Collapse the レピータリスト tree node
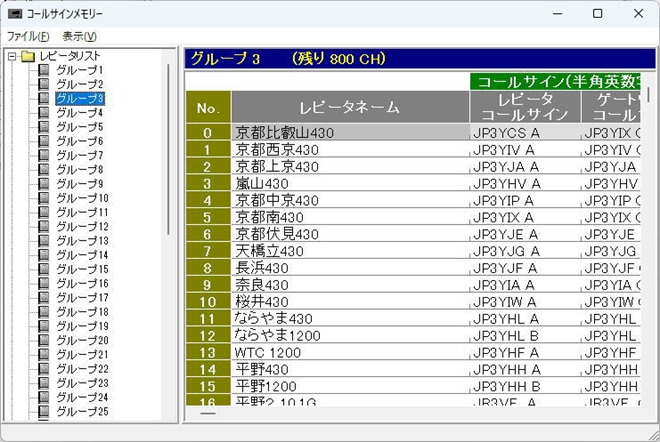This screenshot has height=442, width=660. [11, 56]
